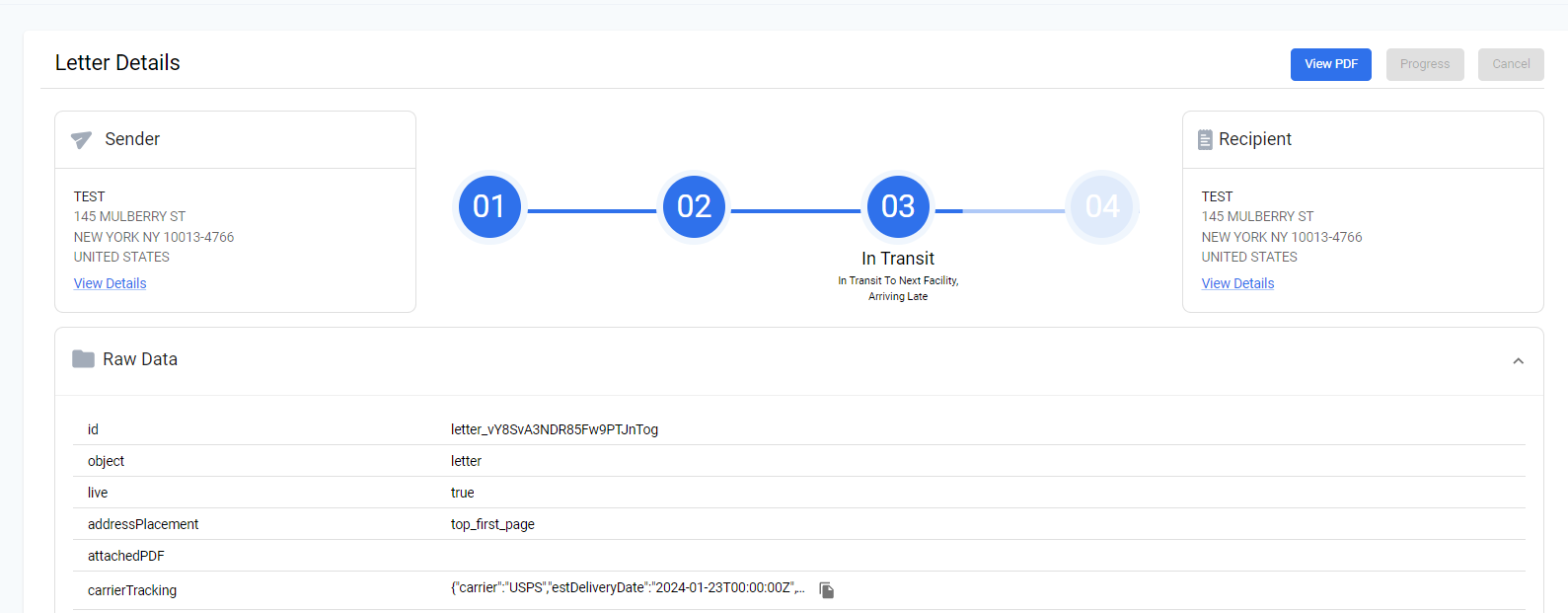
Task: Click the progress line between steps 03 and 04
Action: [x=1001, y=211]
